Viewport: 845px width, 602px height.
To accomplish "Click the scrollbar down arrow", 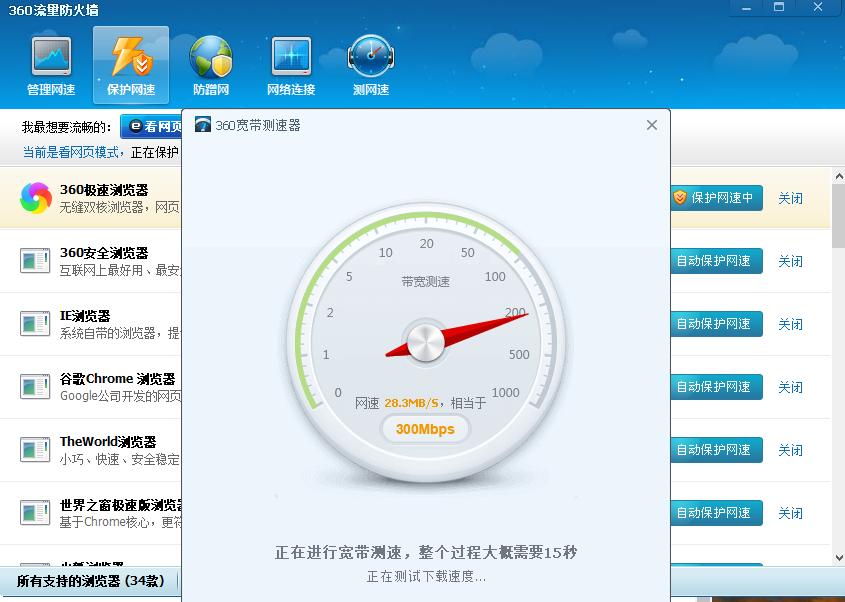I will [839, 558].
